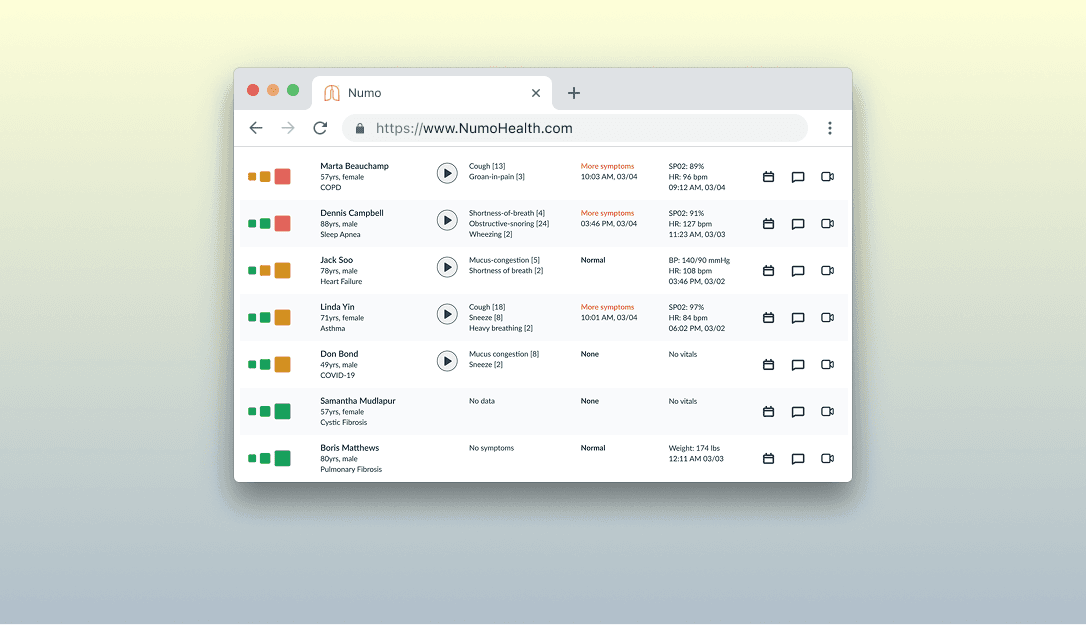Play Dennis Campbell's symptom recording
1086x625 pixels.
point(447,220)
